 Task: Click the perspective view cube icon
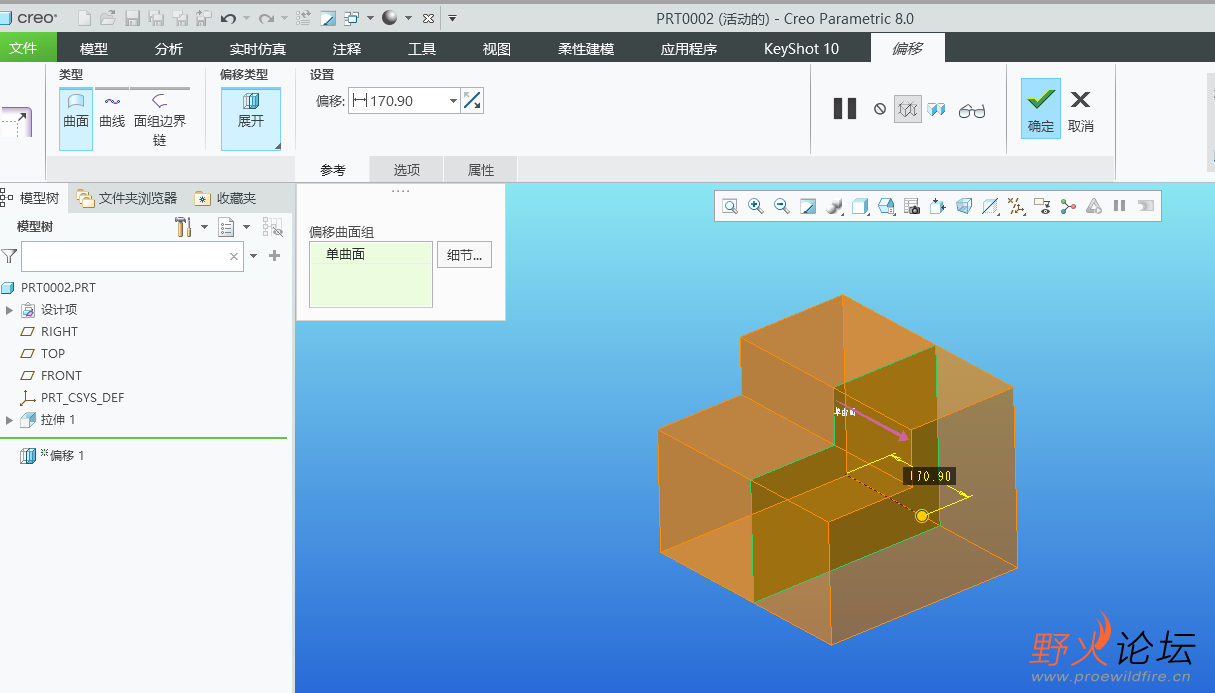964,206
